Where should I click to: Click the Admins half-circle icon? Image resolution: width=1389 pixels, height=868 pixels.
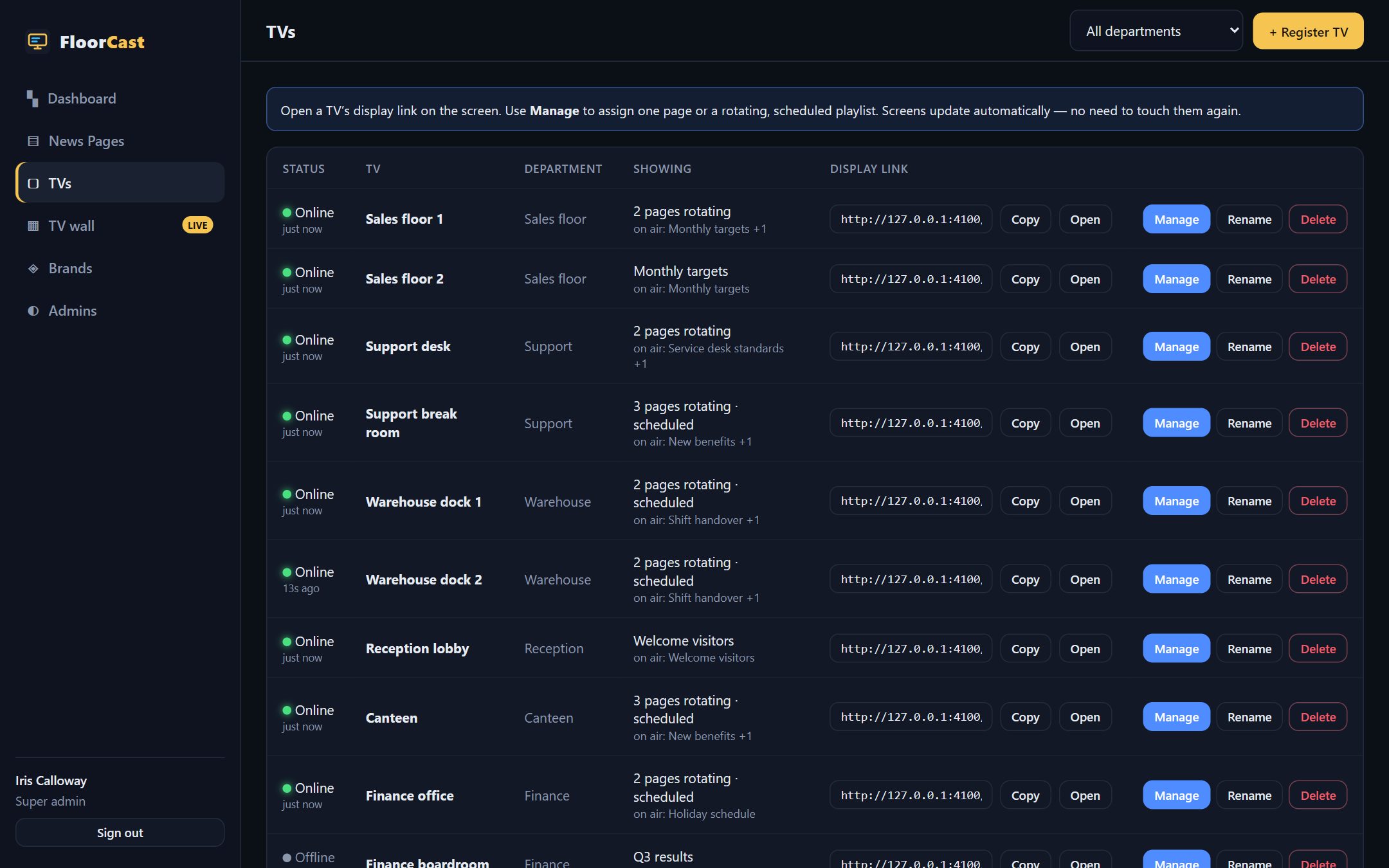(x=33, y=311)
